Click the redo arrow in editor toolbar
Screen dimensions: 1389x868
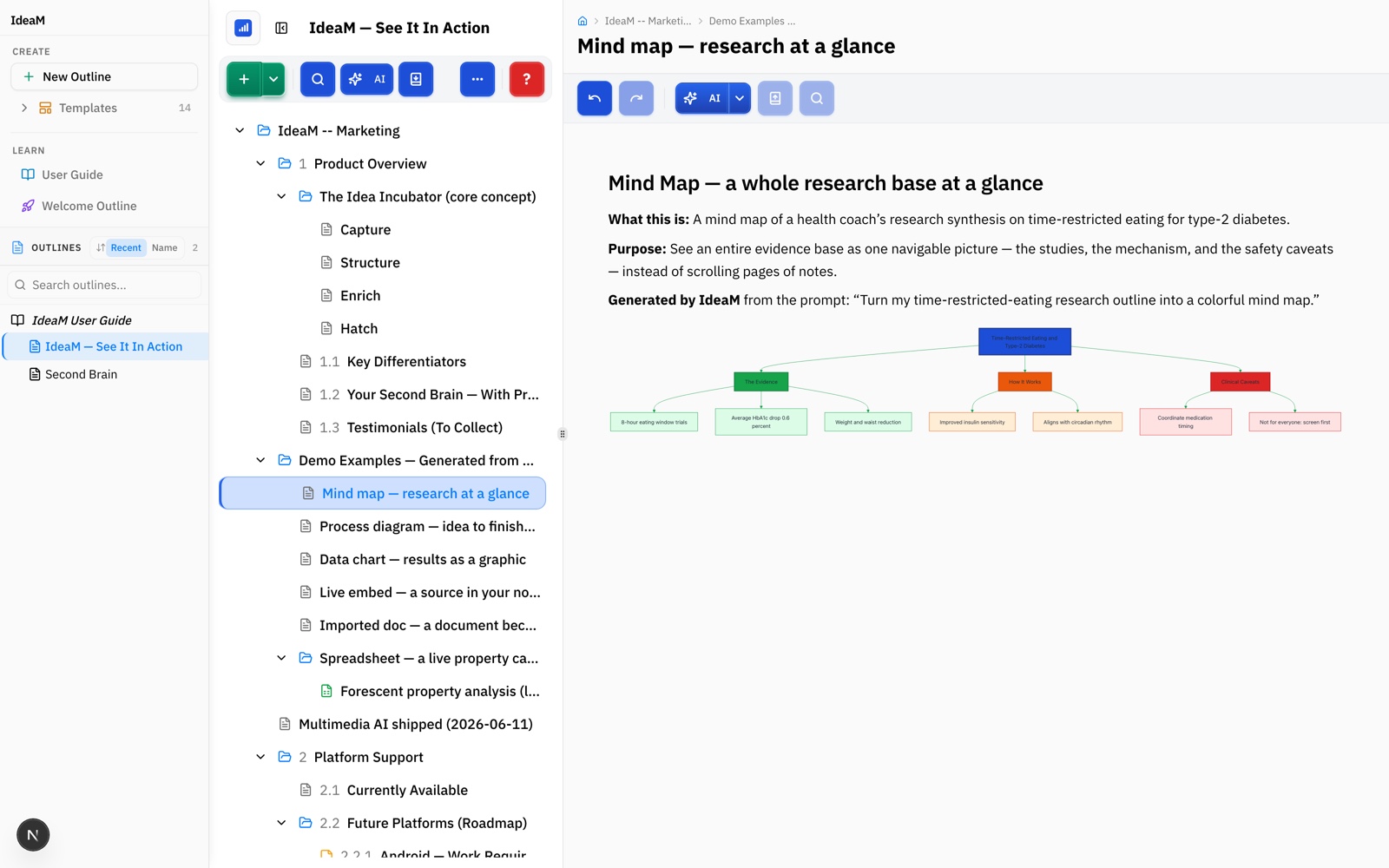[x=636, y=98]
